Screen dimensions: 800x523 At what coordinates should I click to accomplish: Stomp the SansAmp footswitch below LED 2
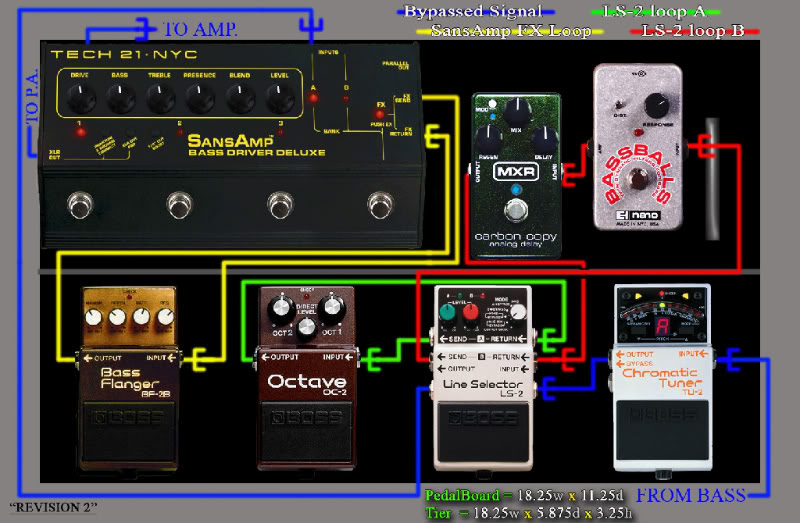tap(180, 205)
